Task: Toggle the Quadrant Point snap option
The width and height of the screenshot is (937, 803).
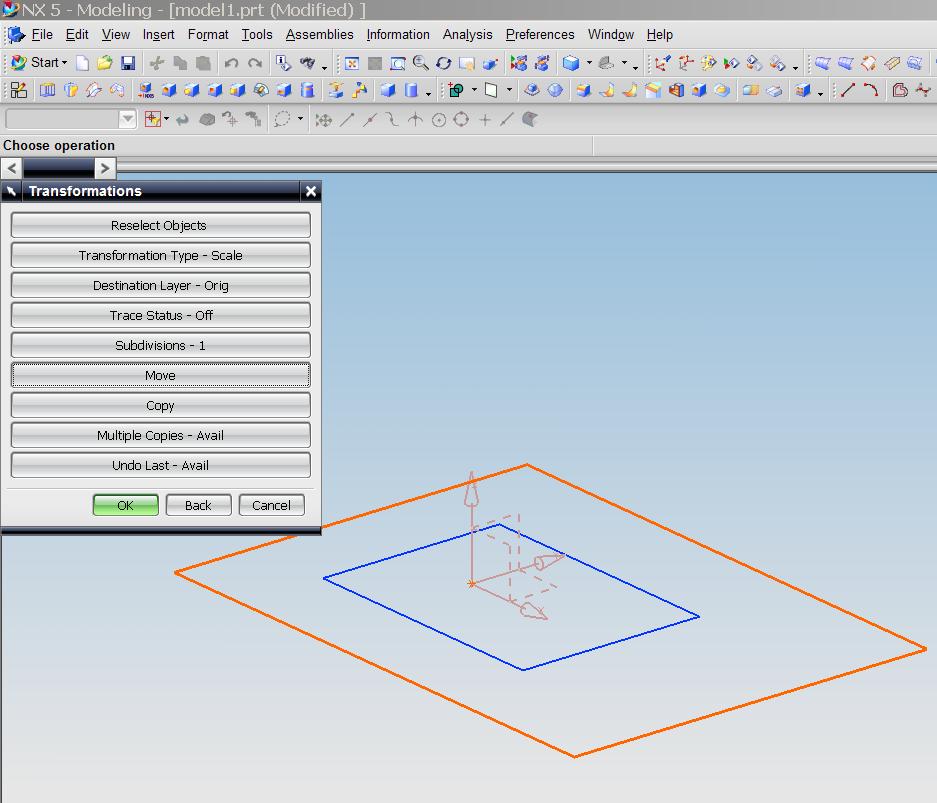Action: [461, 120]
